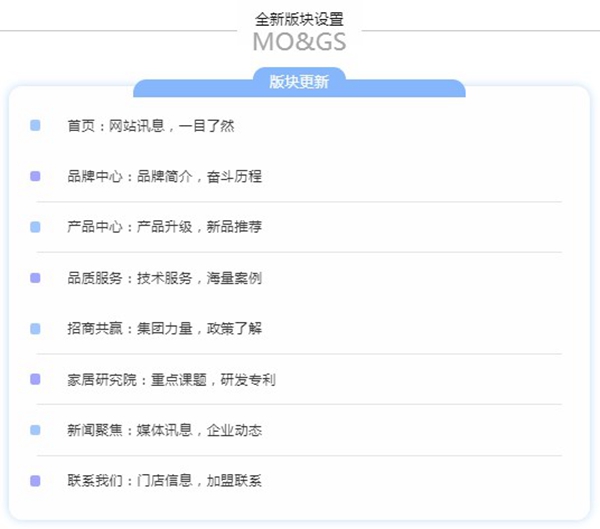Open 产品中心：产品升级，新品推荐 entry
Screen dimensions: 600x529
[x=165, y=227]
